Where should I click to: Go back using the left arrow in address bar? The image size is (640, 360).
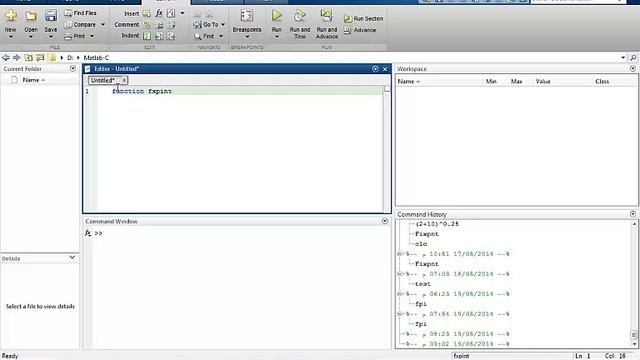(6, 58)
